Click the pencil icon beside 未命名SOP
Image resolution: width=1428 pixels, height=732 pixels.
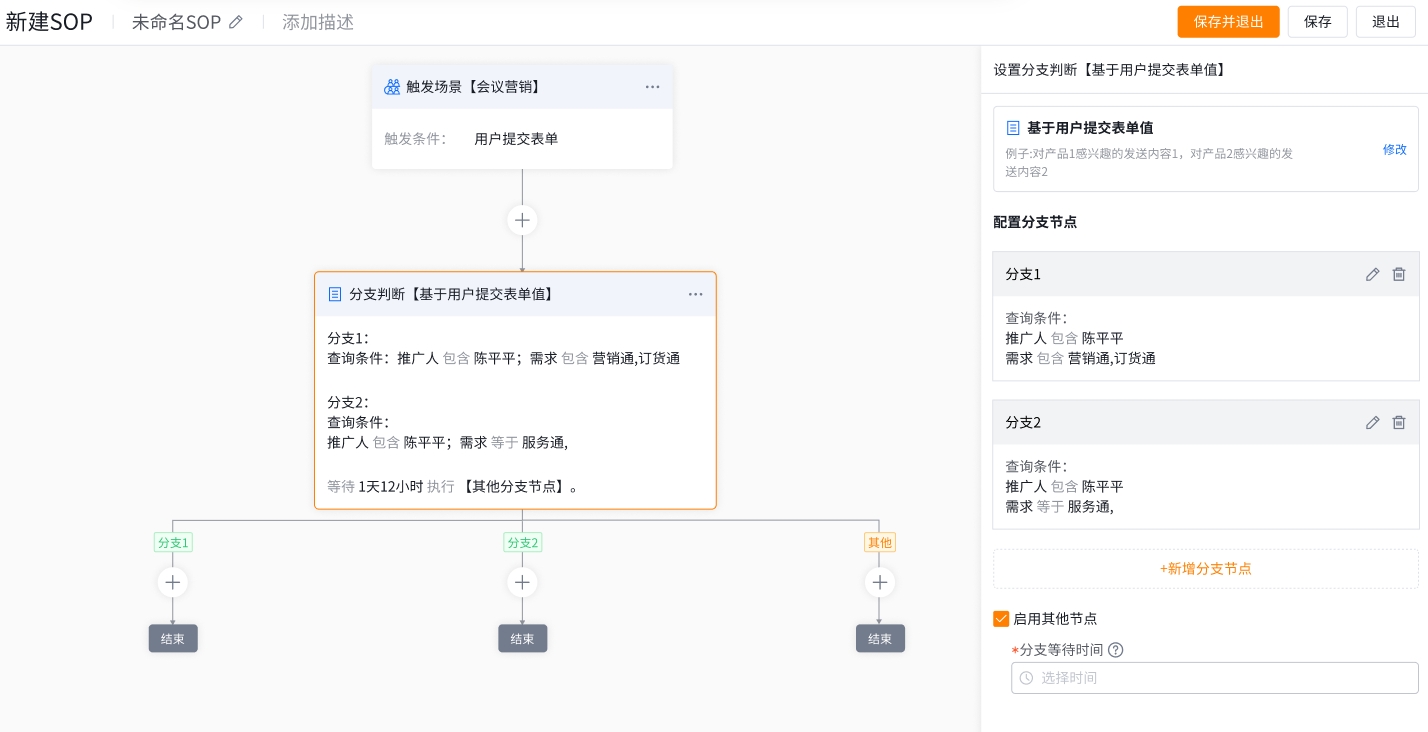pyautogui.click(x=236, y=22)
